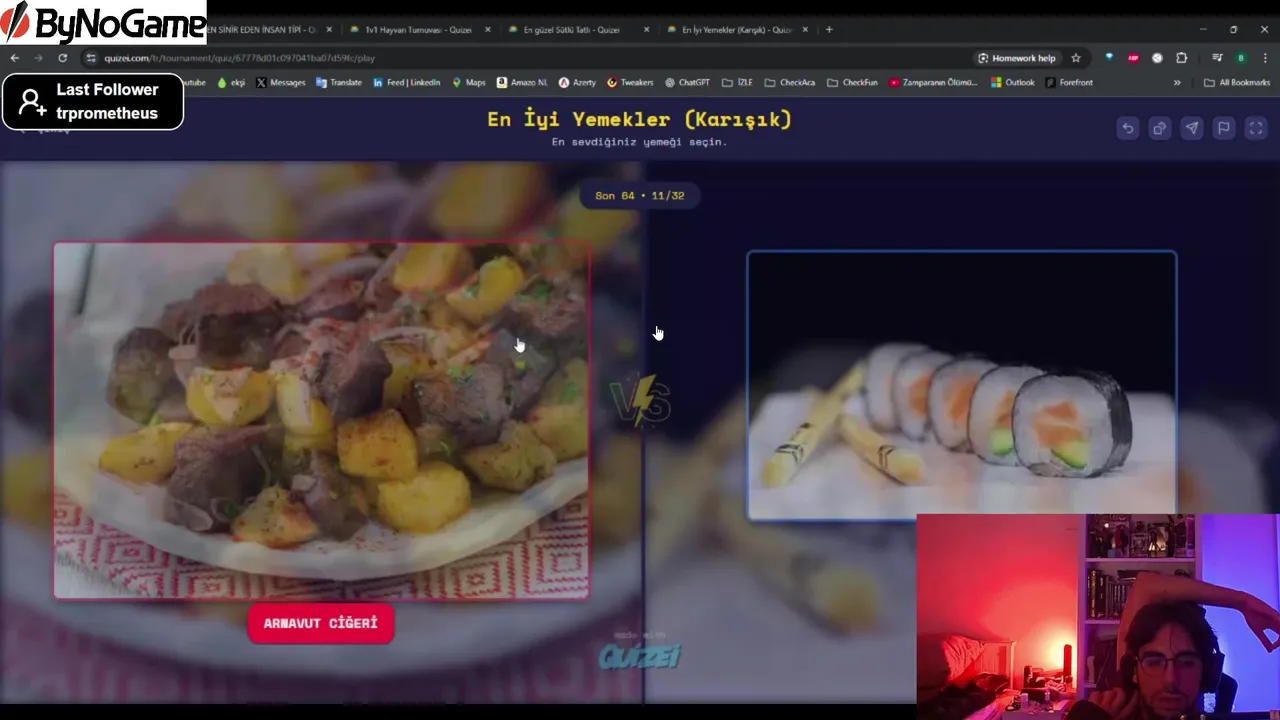This screenshot has width=1280, height=720.
Task: Open the Translate bookmark
Action: pos(339,82)
